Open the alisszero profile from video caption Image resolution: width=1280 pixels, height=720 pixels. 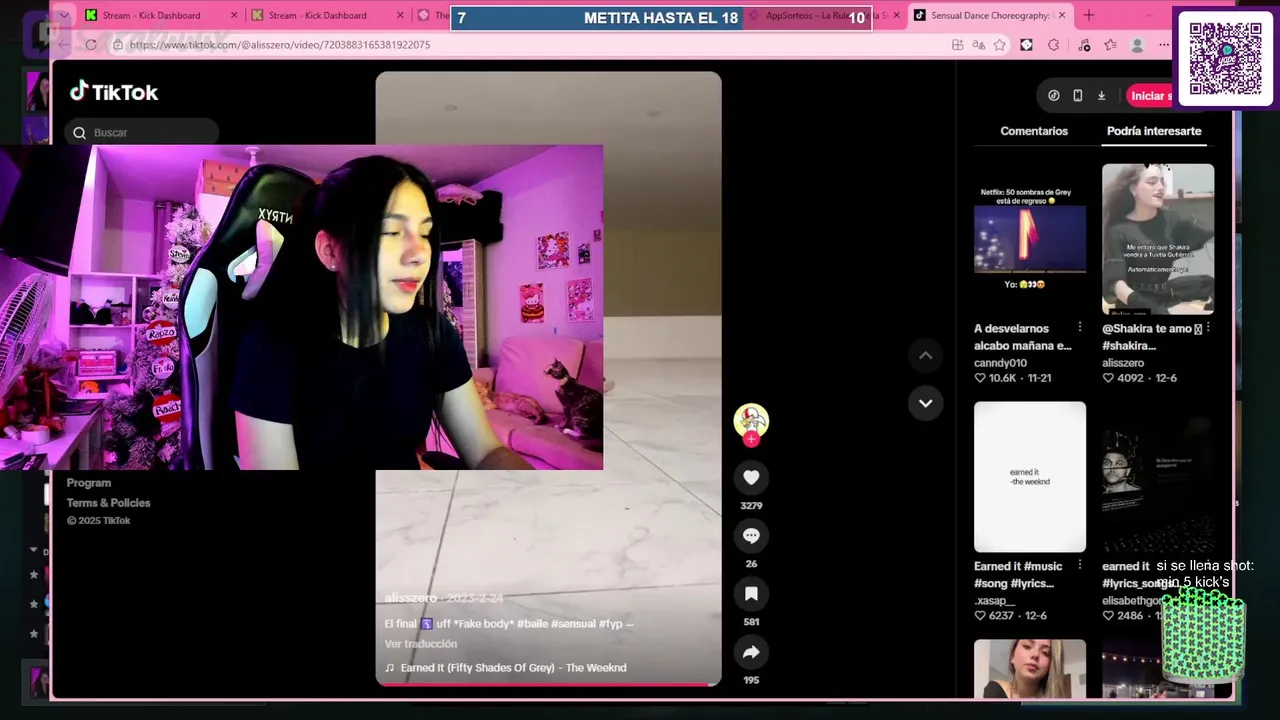coord(411,598)
